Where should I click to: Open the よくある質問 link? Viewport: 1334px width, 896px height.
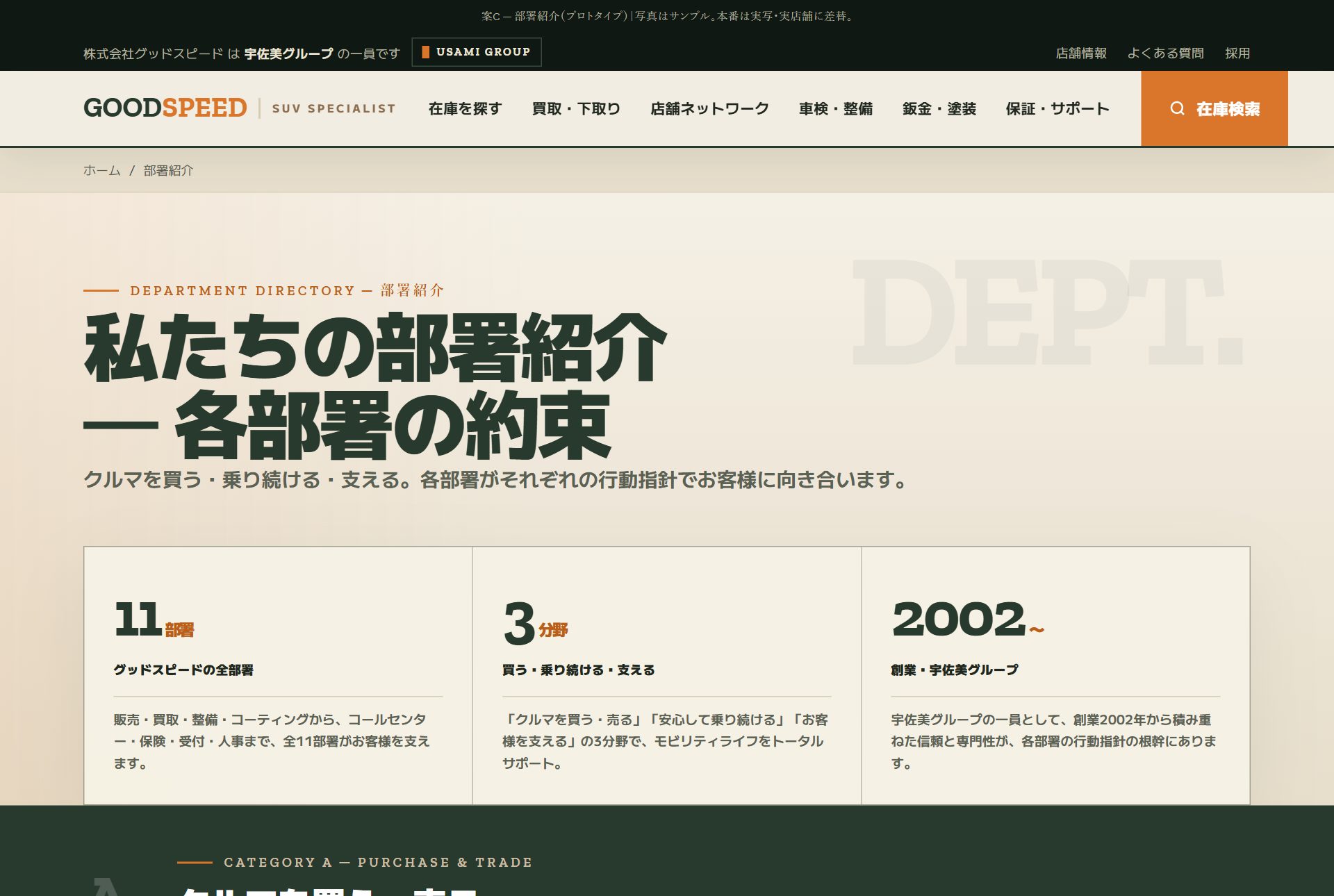tap(1166, 53)
